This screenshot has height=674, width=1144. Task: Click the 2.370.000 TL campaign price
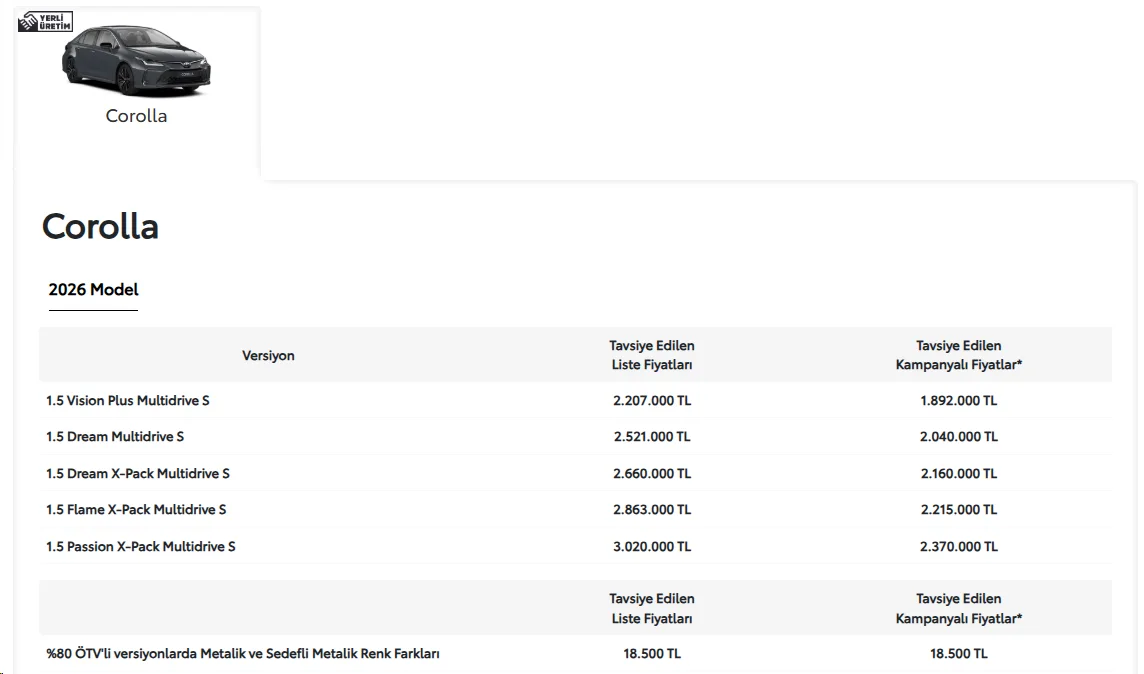pyautogui.click(x=959, y=546)
